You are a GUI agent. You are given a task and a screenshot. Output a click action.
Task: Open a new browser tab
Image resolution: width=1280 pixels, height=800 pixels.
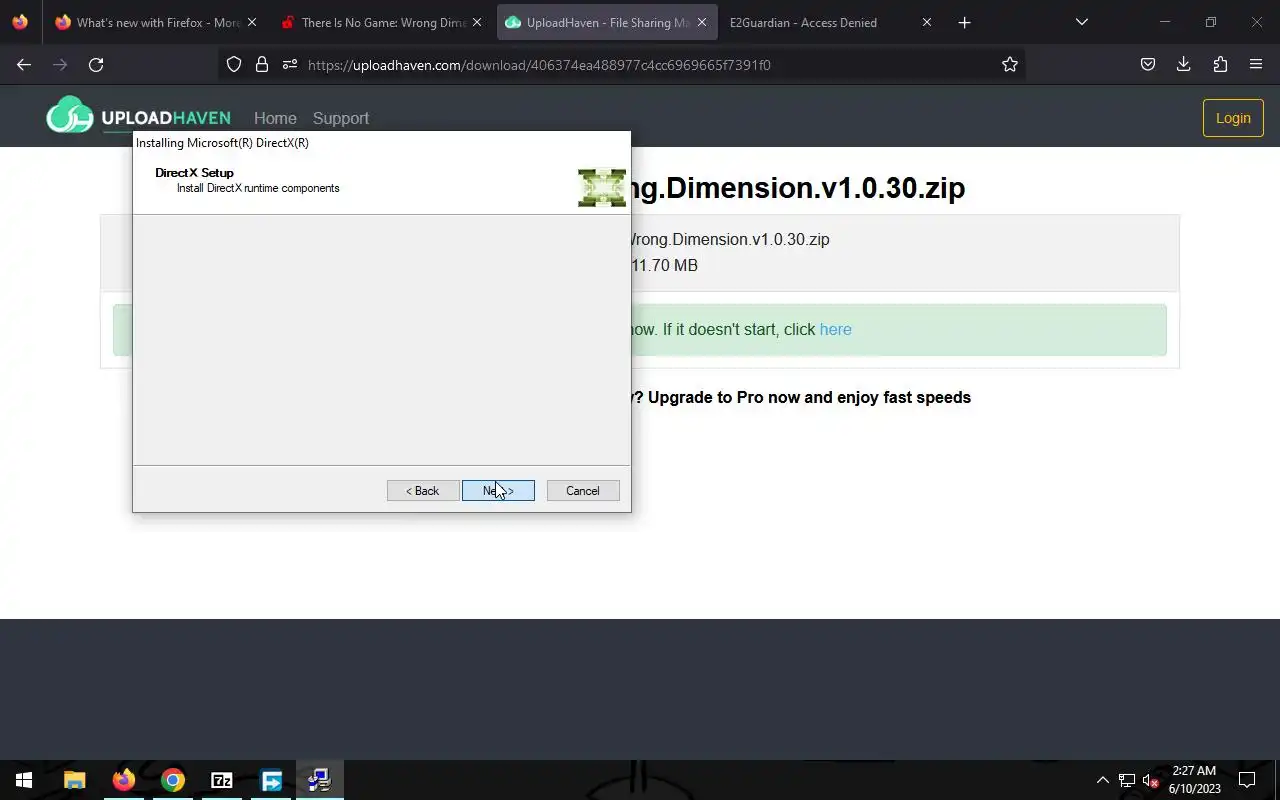(x=964, y=22)
